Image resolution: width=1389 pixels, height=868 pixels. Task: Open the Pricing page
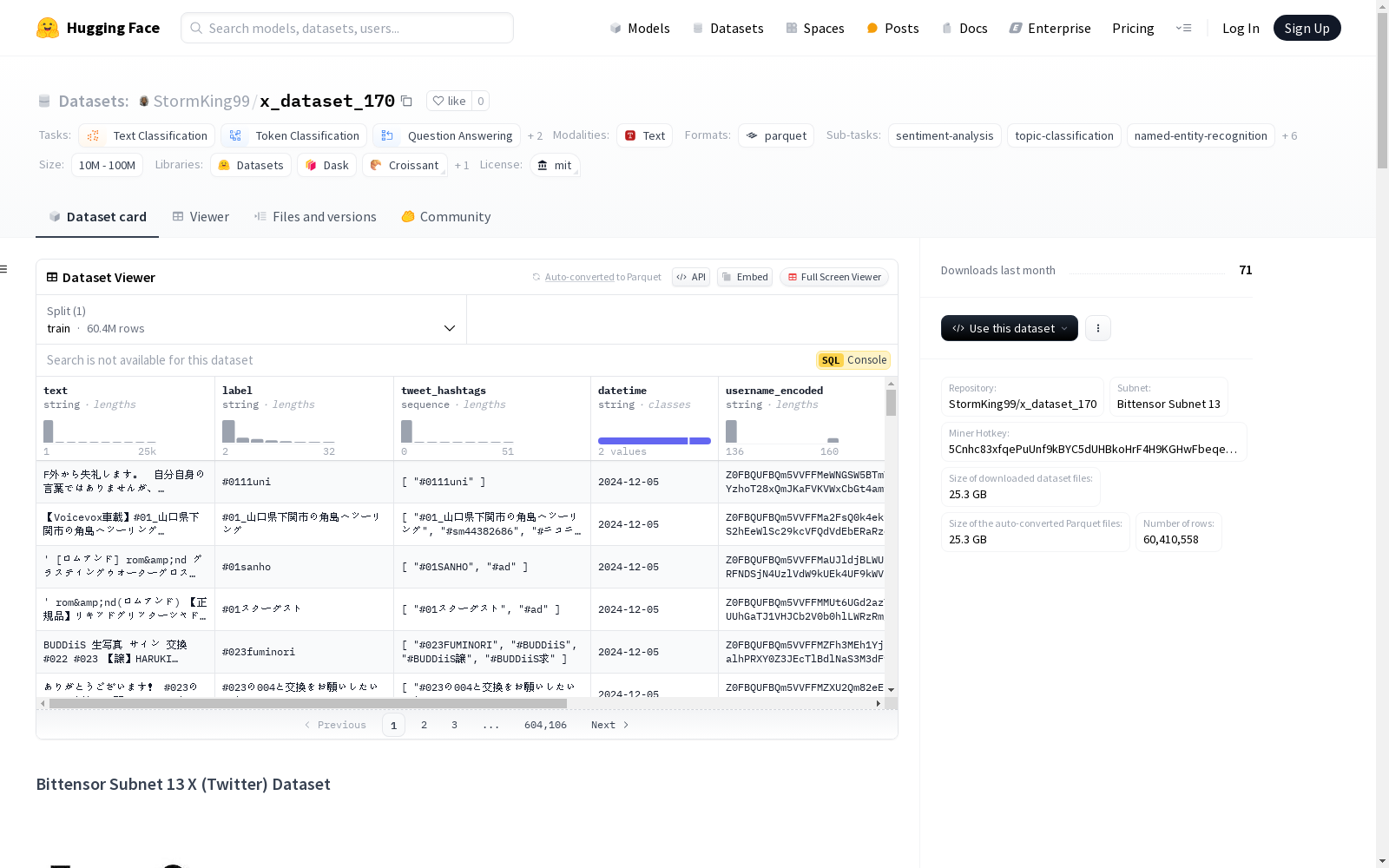tap(1133, 28)
